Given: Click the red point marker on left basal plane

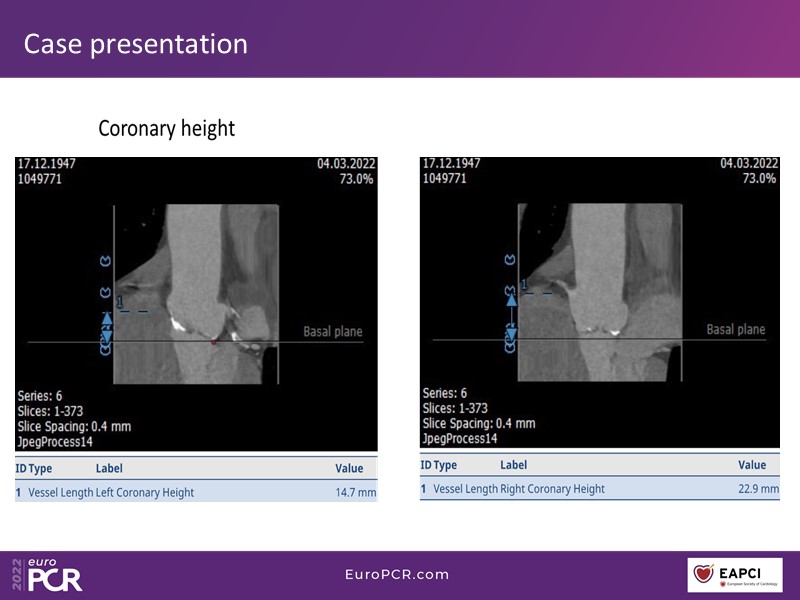Looking at the screenshot, I should tap(213, 342).
